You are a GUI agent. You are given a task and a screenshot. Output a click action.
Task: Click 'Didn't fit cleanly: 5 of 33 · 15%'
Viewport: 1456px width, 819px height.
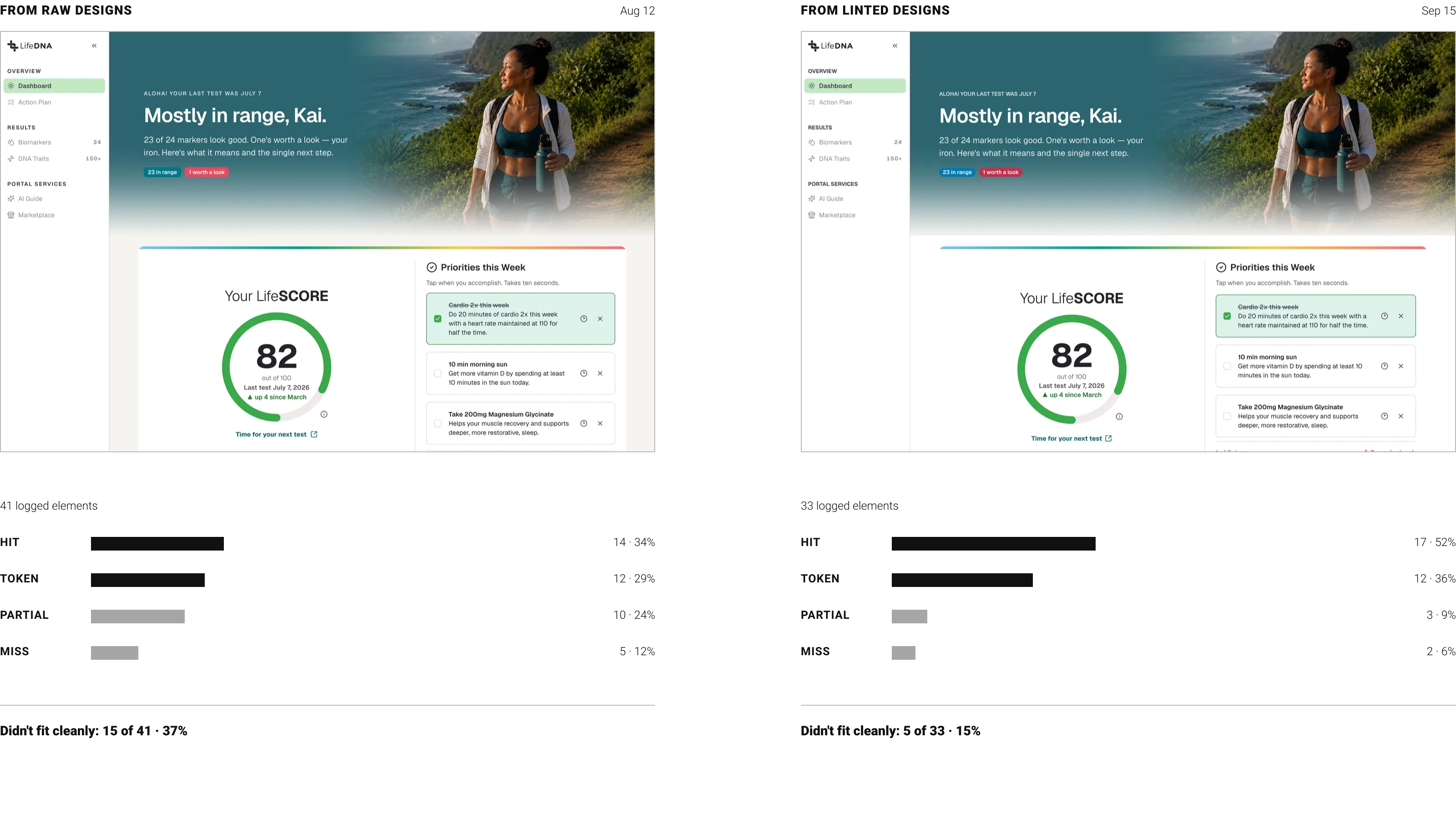point(890,731)
